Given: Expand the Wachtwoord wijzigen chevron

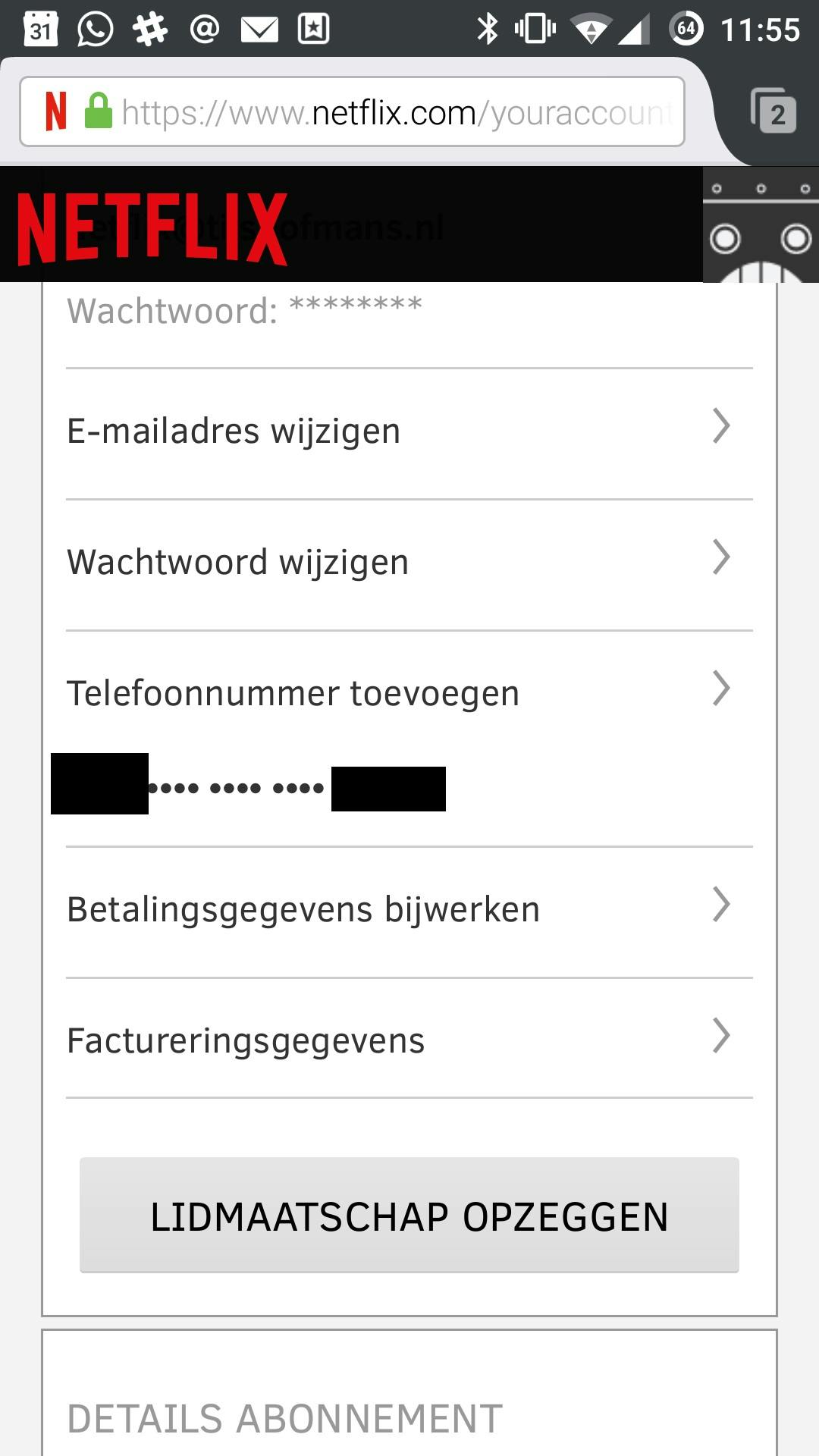Looking at the screenshot, I should pos(720,557).
